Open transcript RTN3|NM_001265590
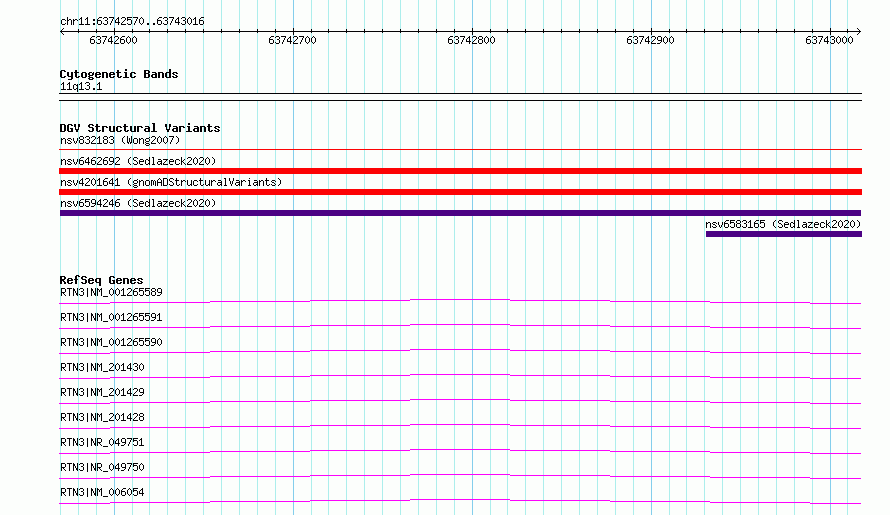 111,342
